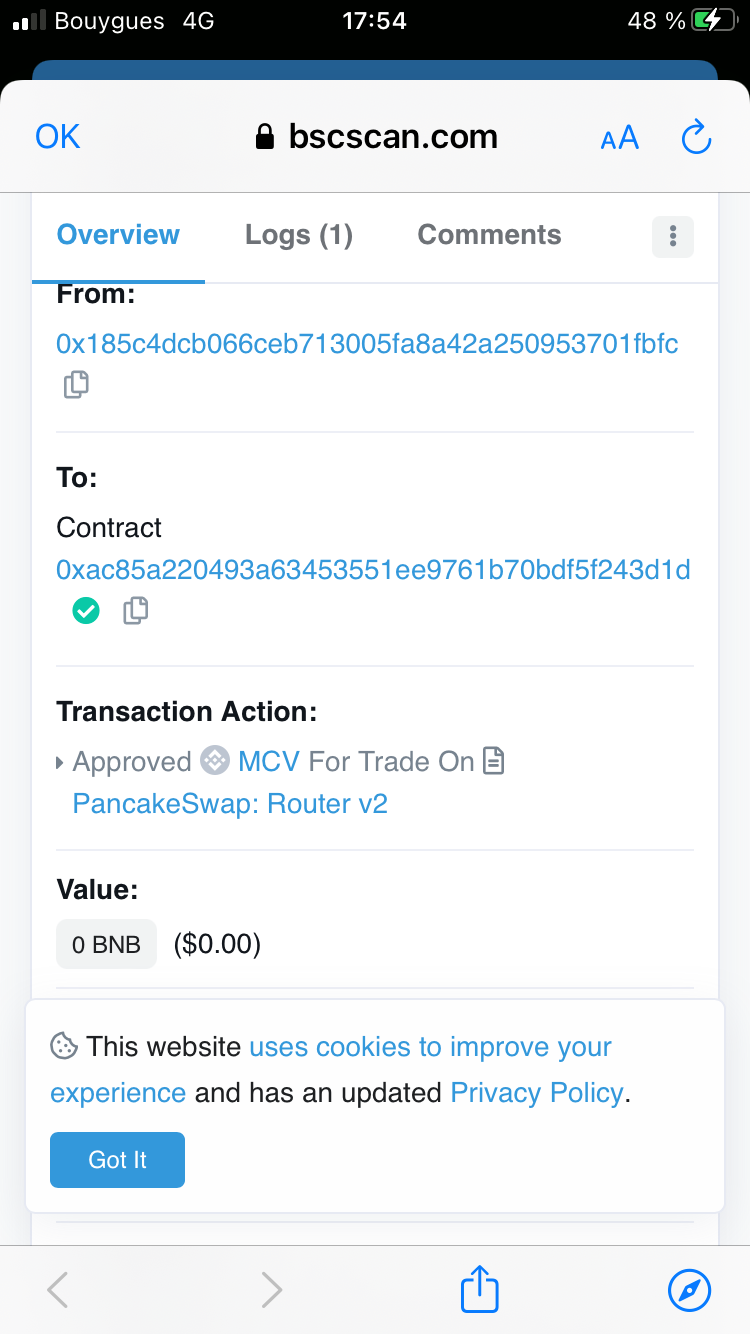
Task: Reload the bscscan.com page
Action: (x=695, y=138)
